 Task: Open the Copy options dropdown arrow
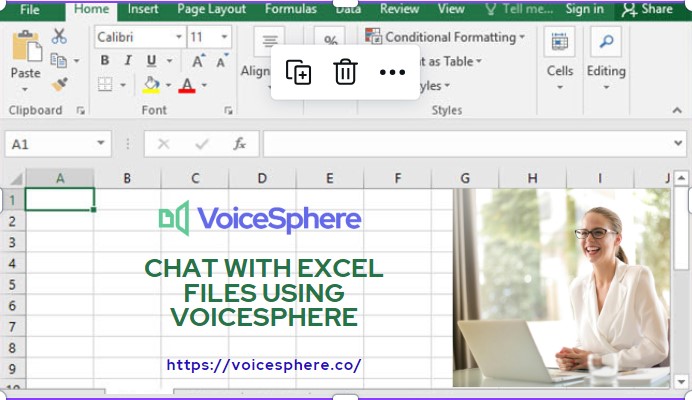pos(76,60)
